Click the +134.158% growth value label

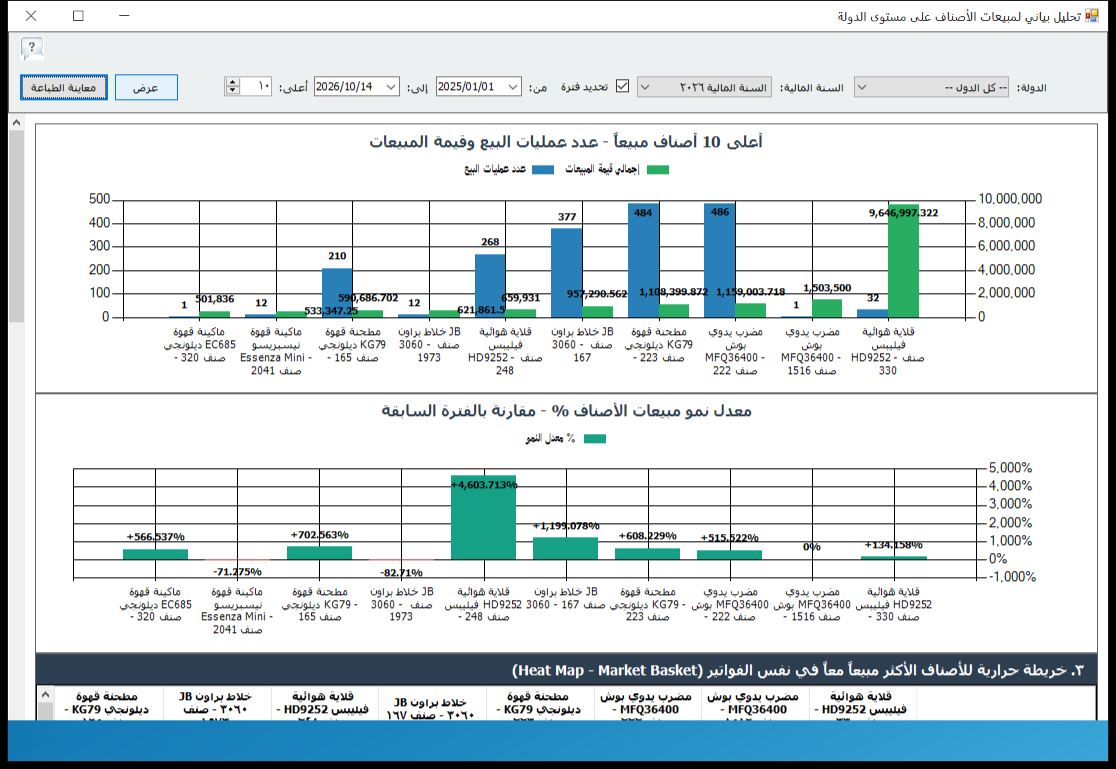click(894, 545)
